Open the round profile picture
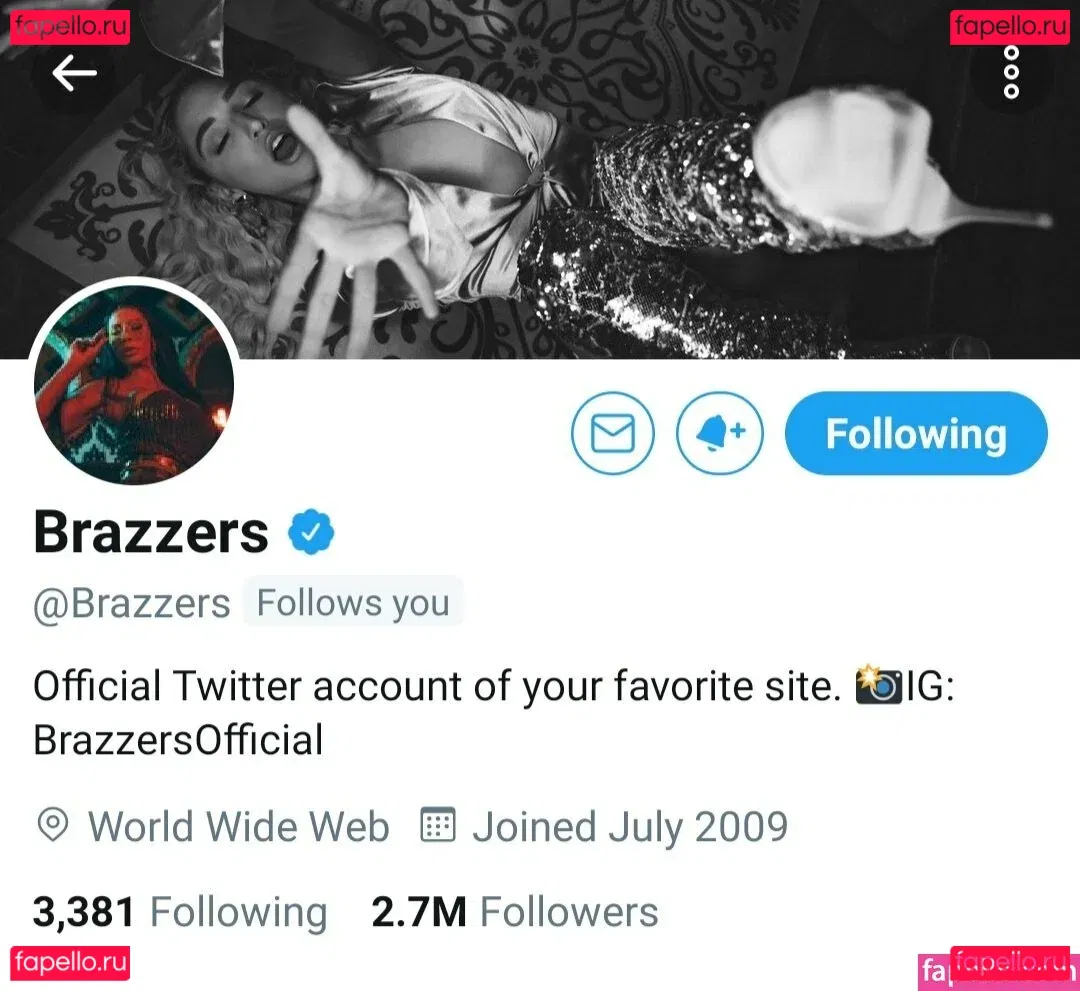Viewport: 1080px width, 991px height. pos(134,384)
